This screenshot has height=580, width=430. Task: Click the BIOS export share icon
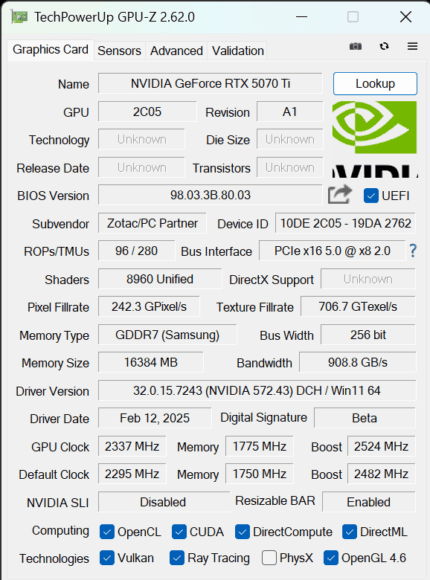[339, 194]
